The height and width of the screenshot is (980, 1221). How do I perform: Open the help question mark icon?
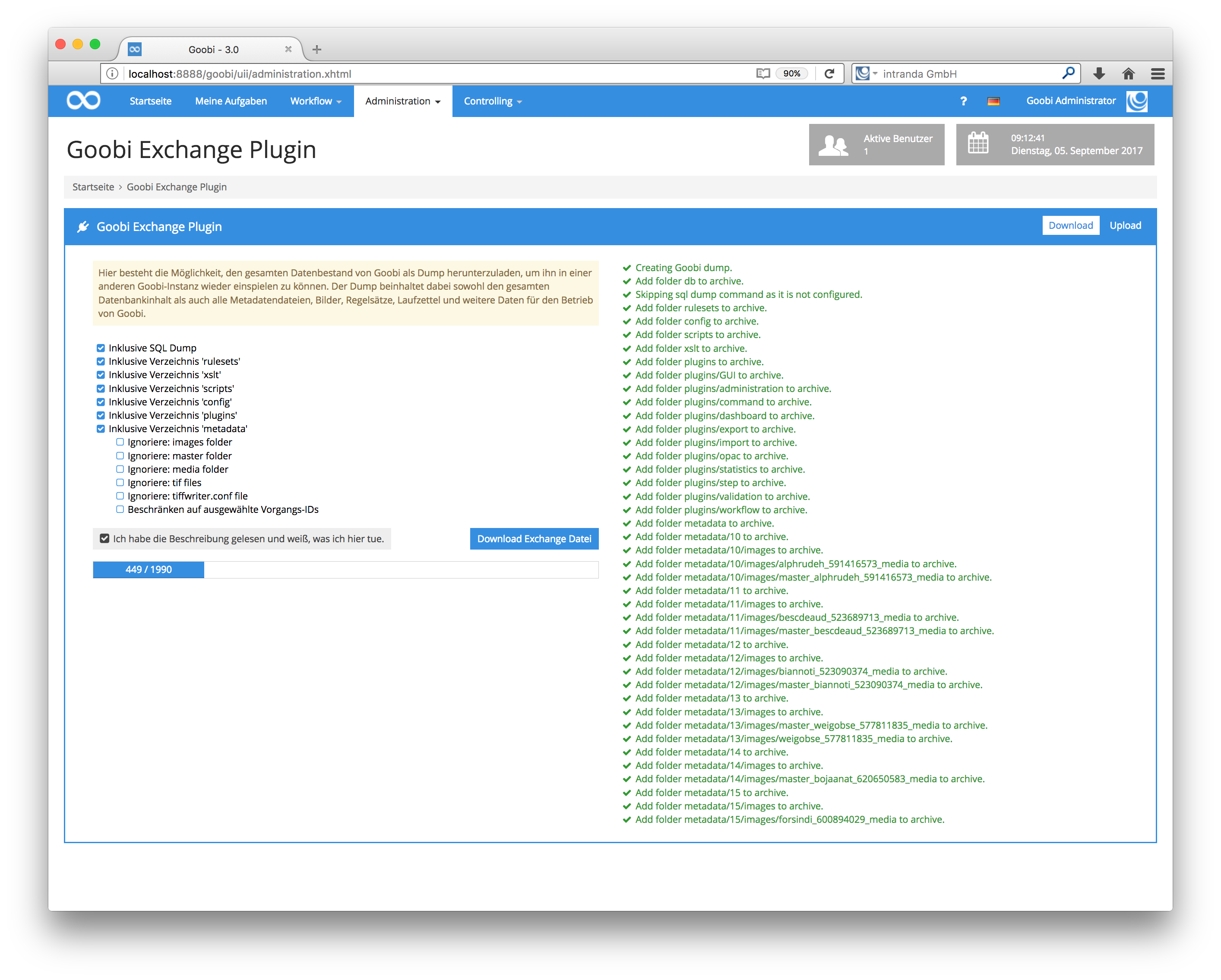point(963,101)
